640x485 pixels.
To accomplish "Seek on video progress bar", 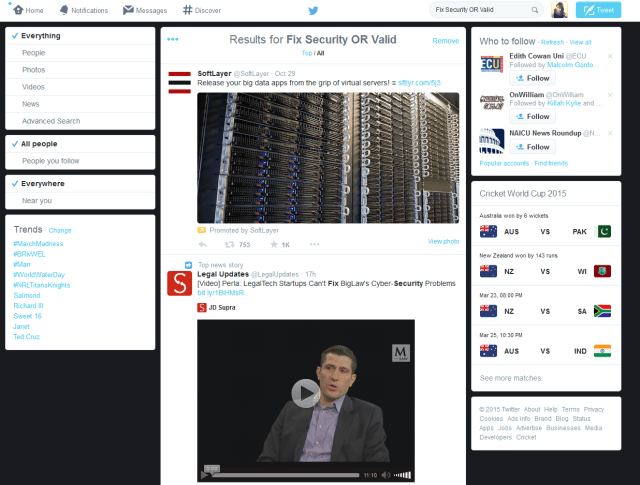I will (286, 475).
